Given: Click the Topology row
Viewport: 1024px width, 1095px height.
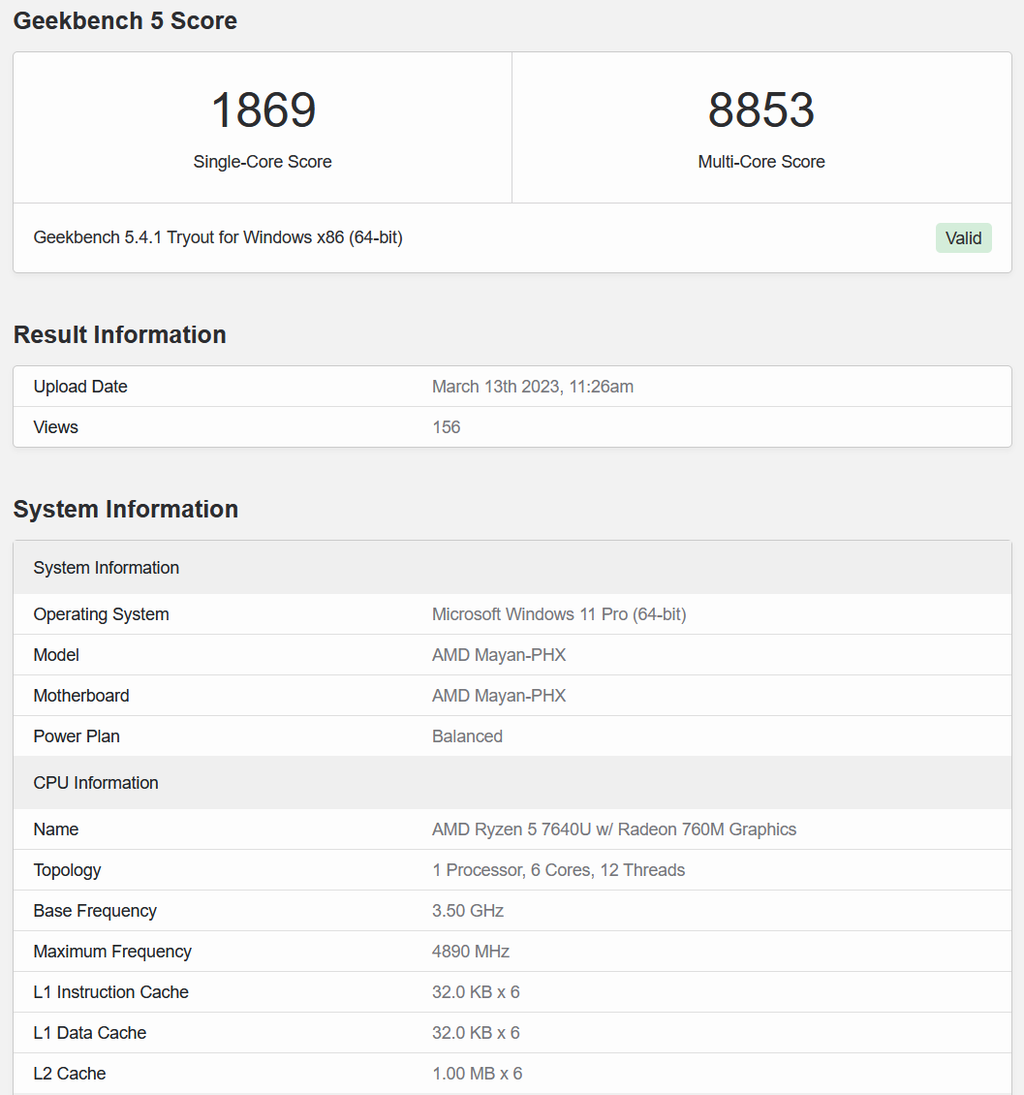Looking at the screenshot, I should (x=67, y=870).
